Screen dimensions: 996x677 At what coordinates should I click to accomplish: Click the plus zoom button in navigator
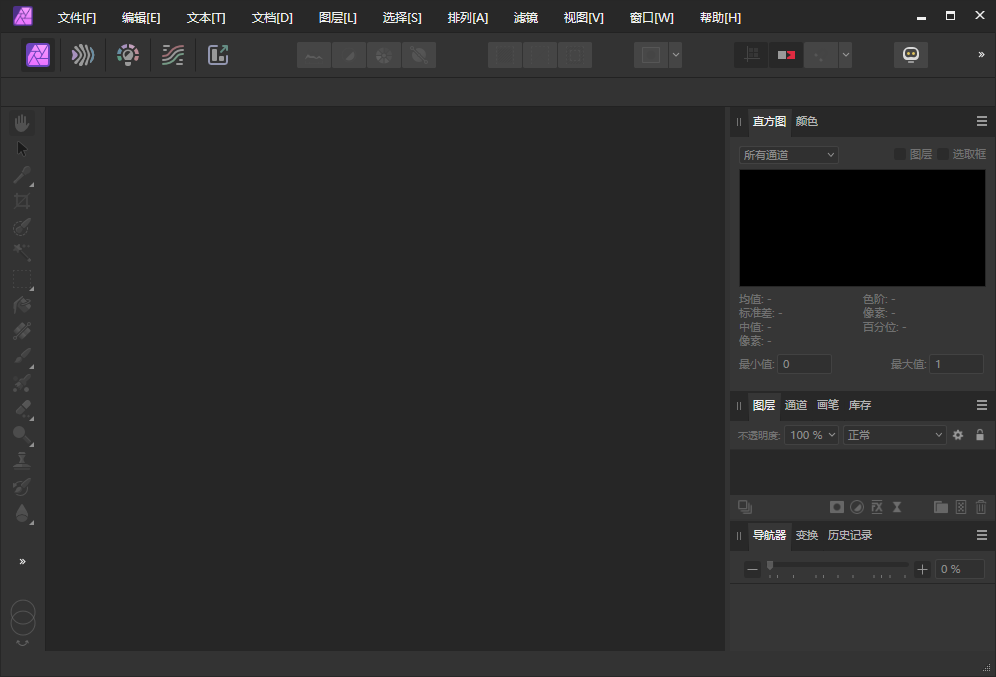pyautogui.click(x=922, y=568)
